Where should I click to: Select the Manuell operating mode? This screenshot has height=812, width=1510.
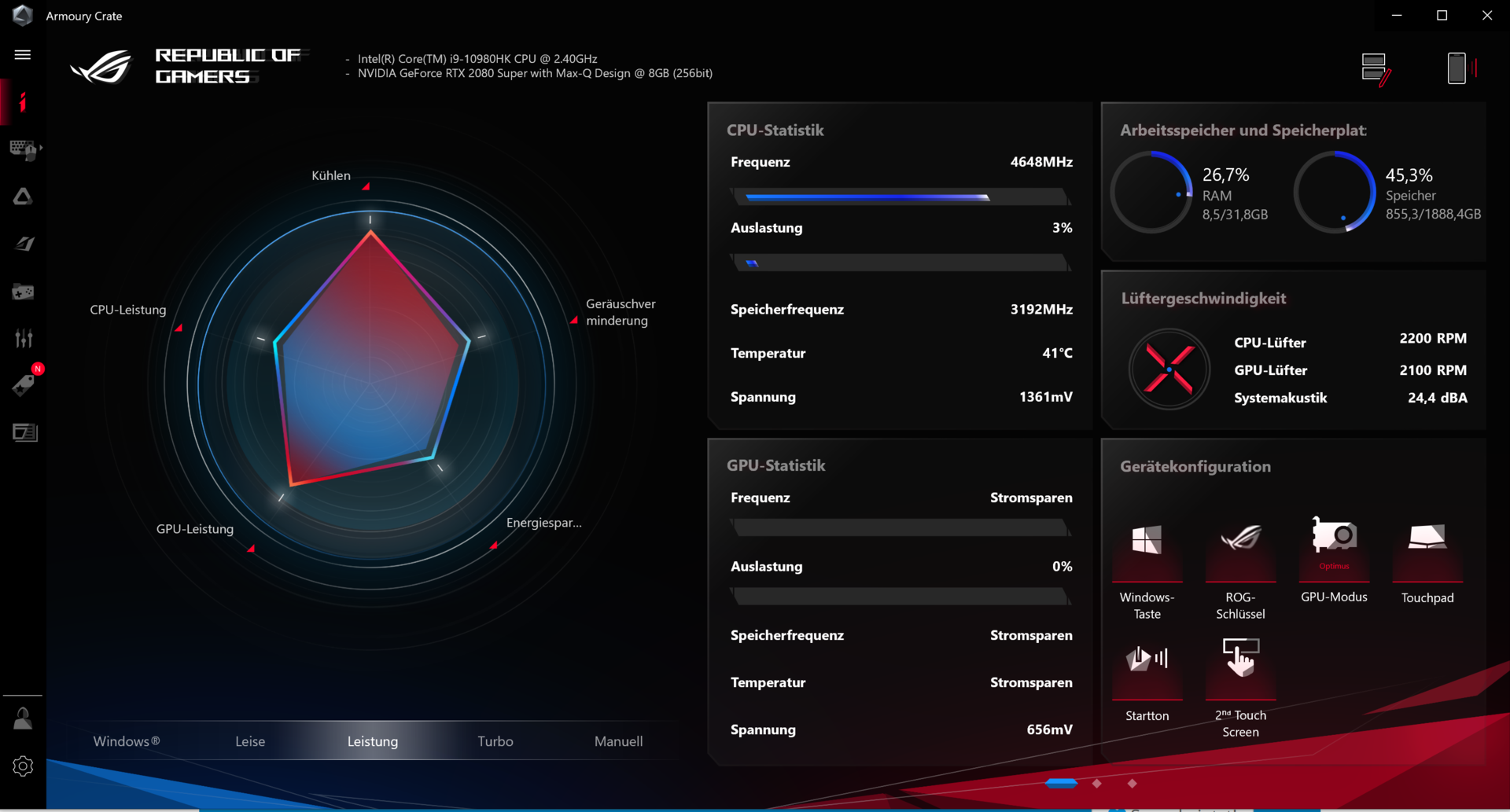[x=619, y=741]
